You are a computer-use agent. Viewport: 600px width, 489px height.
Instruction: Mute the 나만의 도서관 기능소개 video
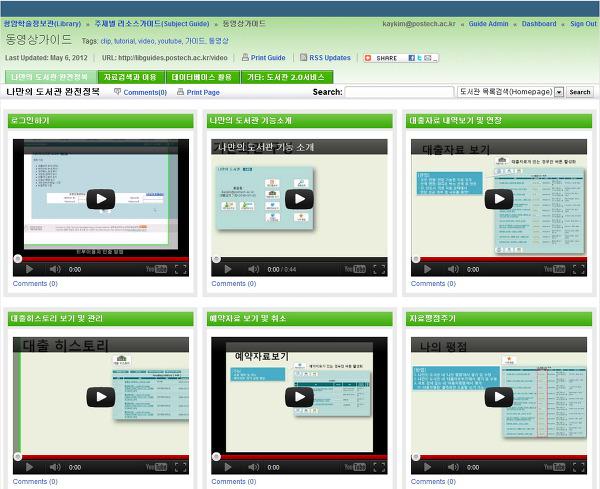point(253,269)
